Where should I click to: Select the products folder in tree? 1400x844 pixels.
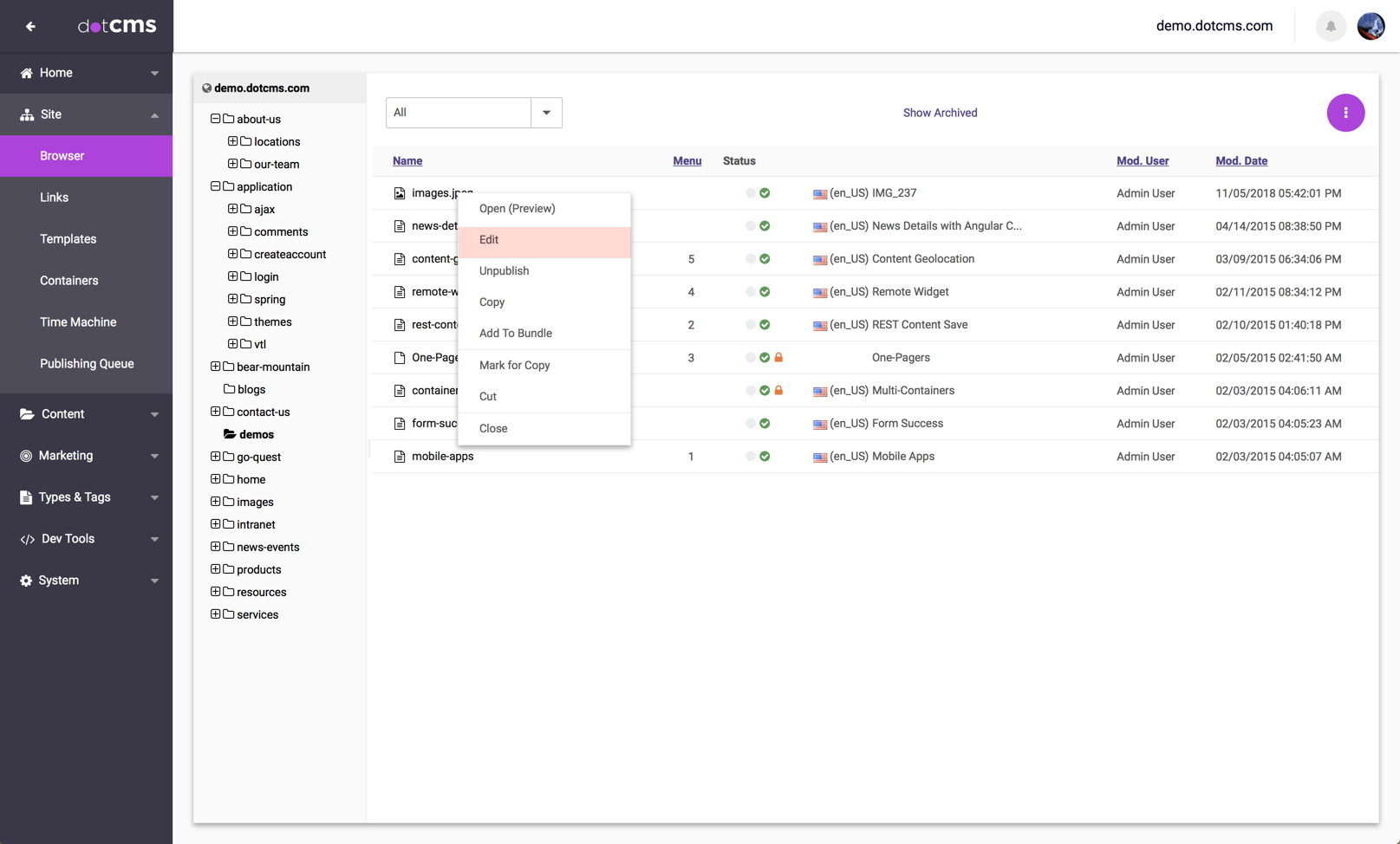pyautogui.click(x=258, y=569)
